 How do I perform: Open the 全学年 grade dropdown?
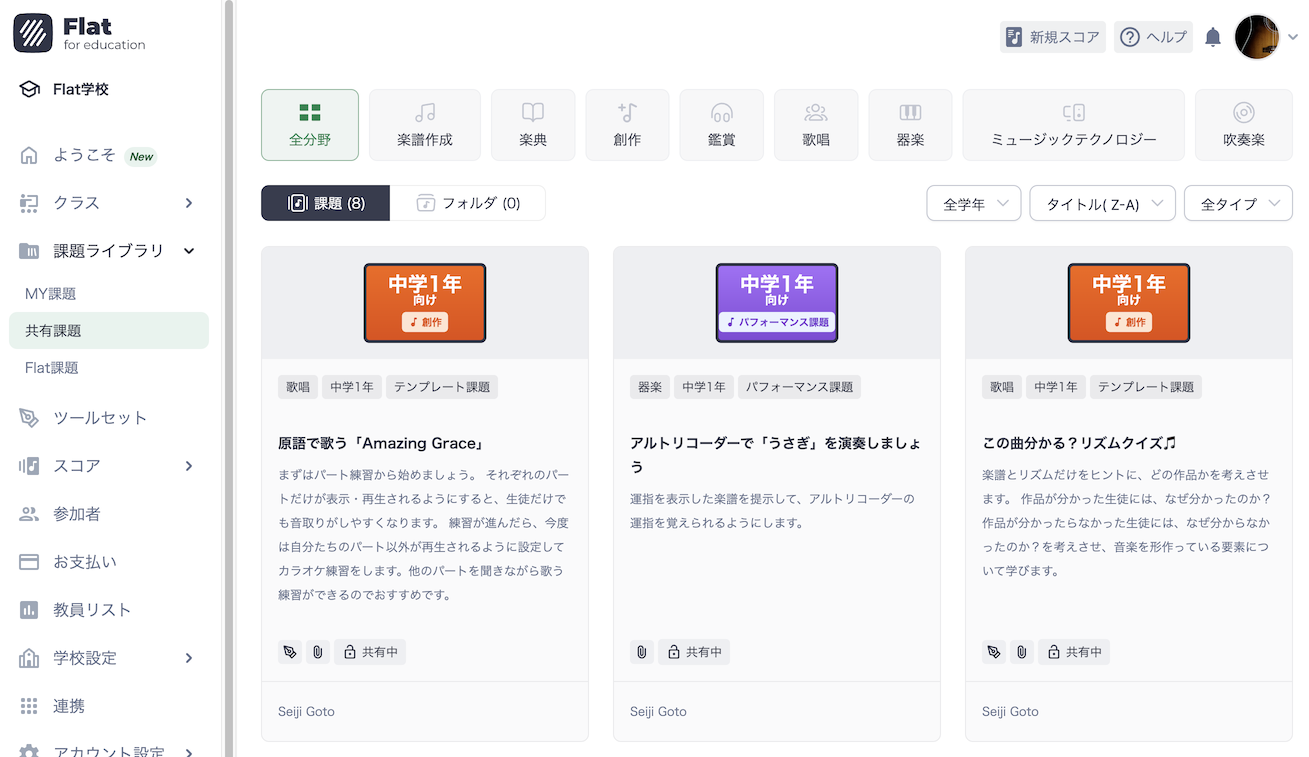pos(973,202)
